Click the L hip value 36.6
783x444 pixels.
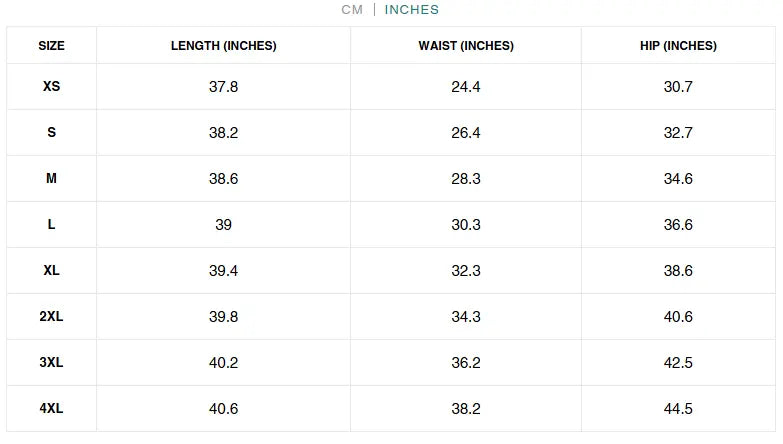678,225
